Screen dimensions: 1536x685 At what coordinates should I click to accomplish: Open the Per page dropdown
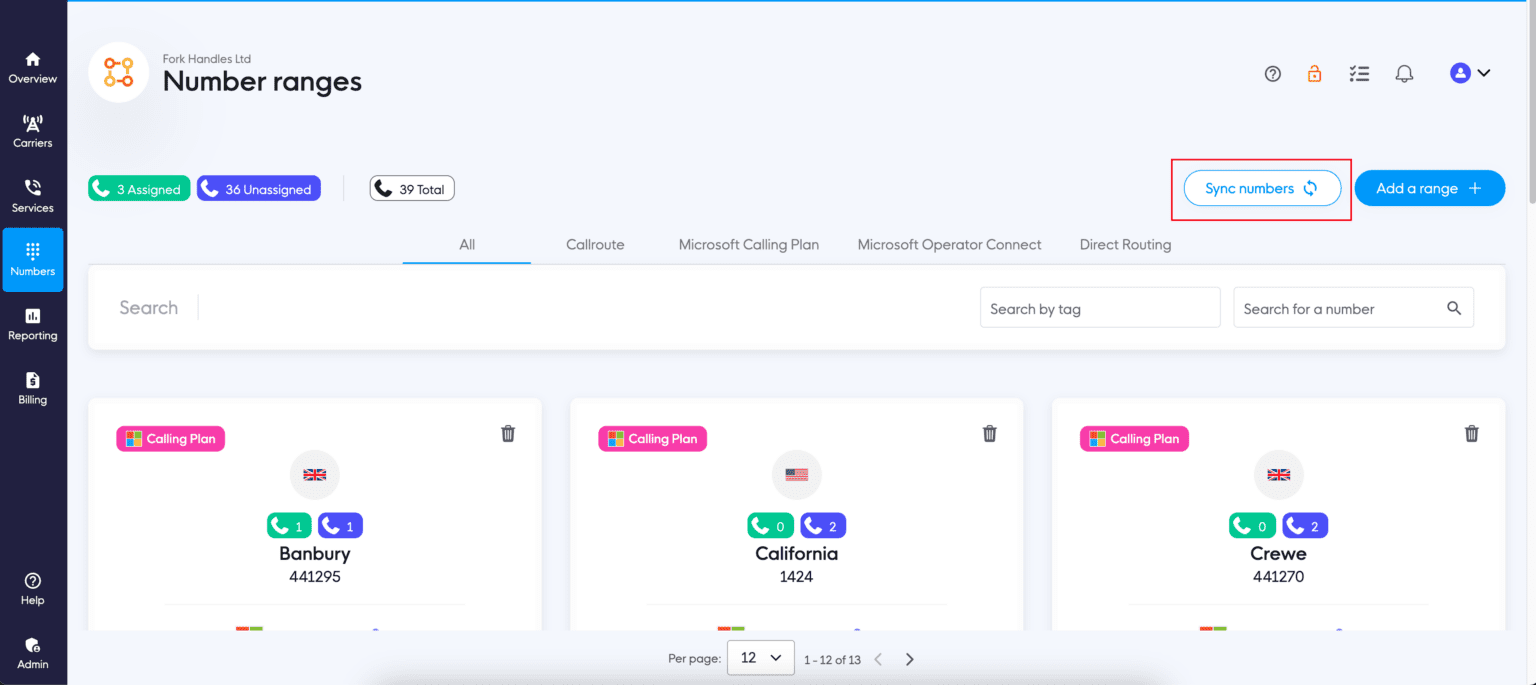760,658
